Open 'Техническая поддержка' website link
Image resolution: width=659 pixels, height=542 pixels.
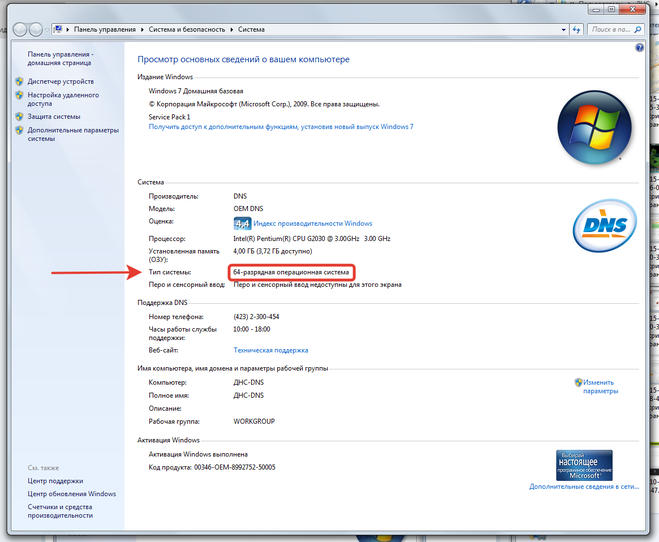271,350
